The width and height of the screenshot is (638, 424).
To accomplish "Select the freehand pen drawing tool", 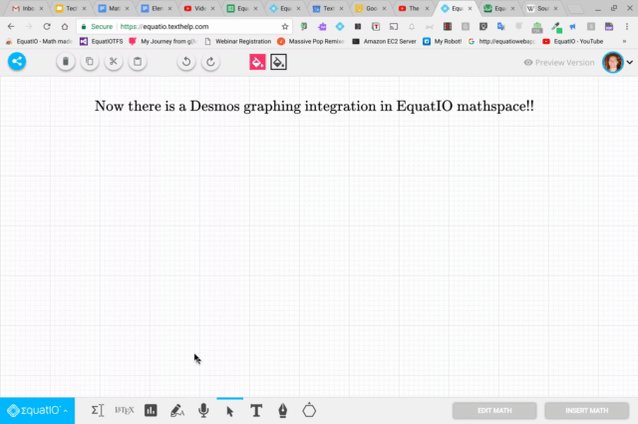I will (283, 411).
